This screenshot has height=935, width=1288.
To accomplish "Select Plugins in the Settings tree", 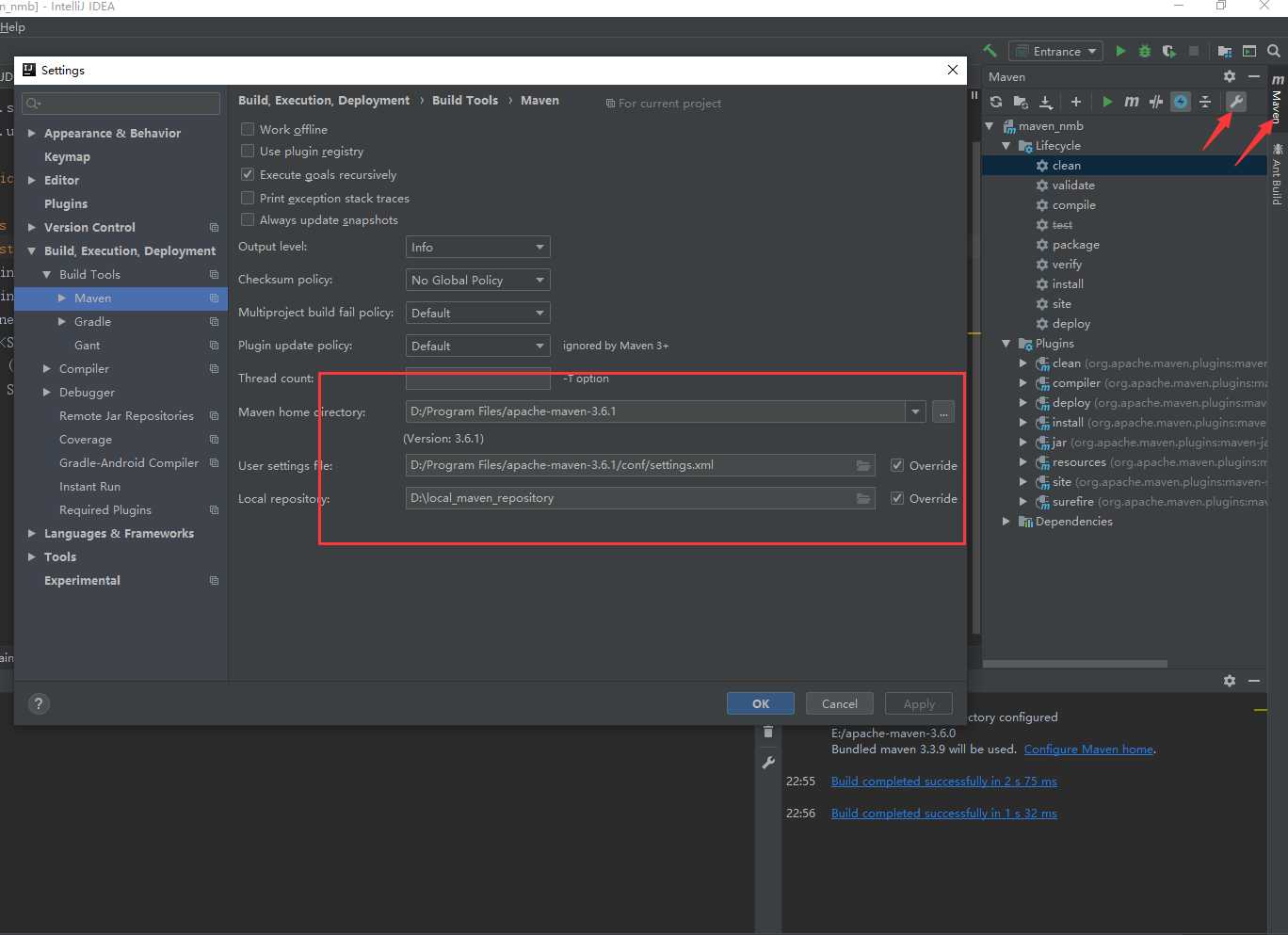I will coord(66,203).
